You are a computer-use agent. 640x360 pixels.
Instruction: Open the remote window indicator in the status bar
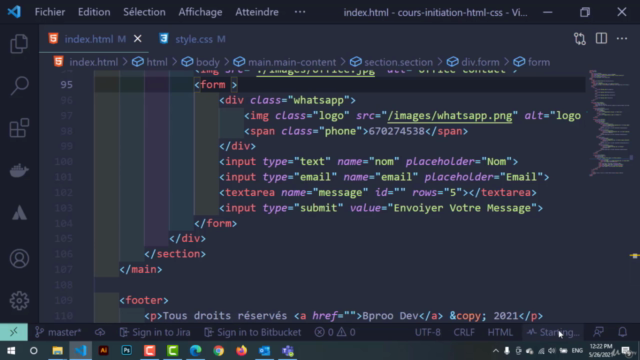coord(14,332)
